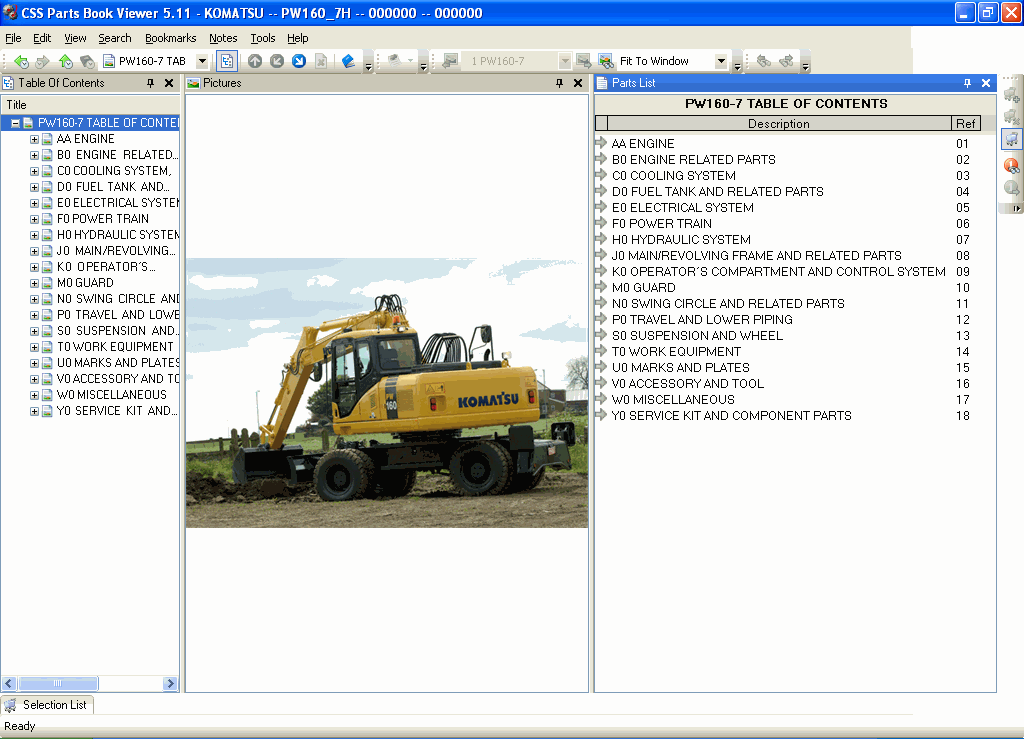Click the Komatsu excavator picture
This screenshot has height=739, width=1024.
click(387, 392)
